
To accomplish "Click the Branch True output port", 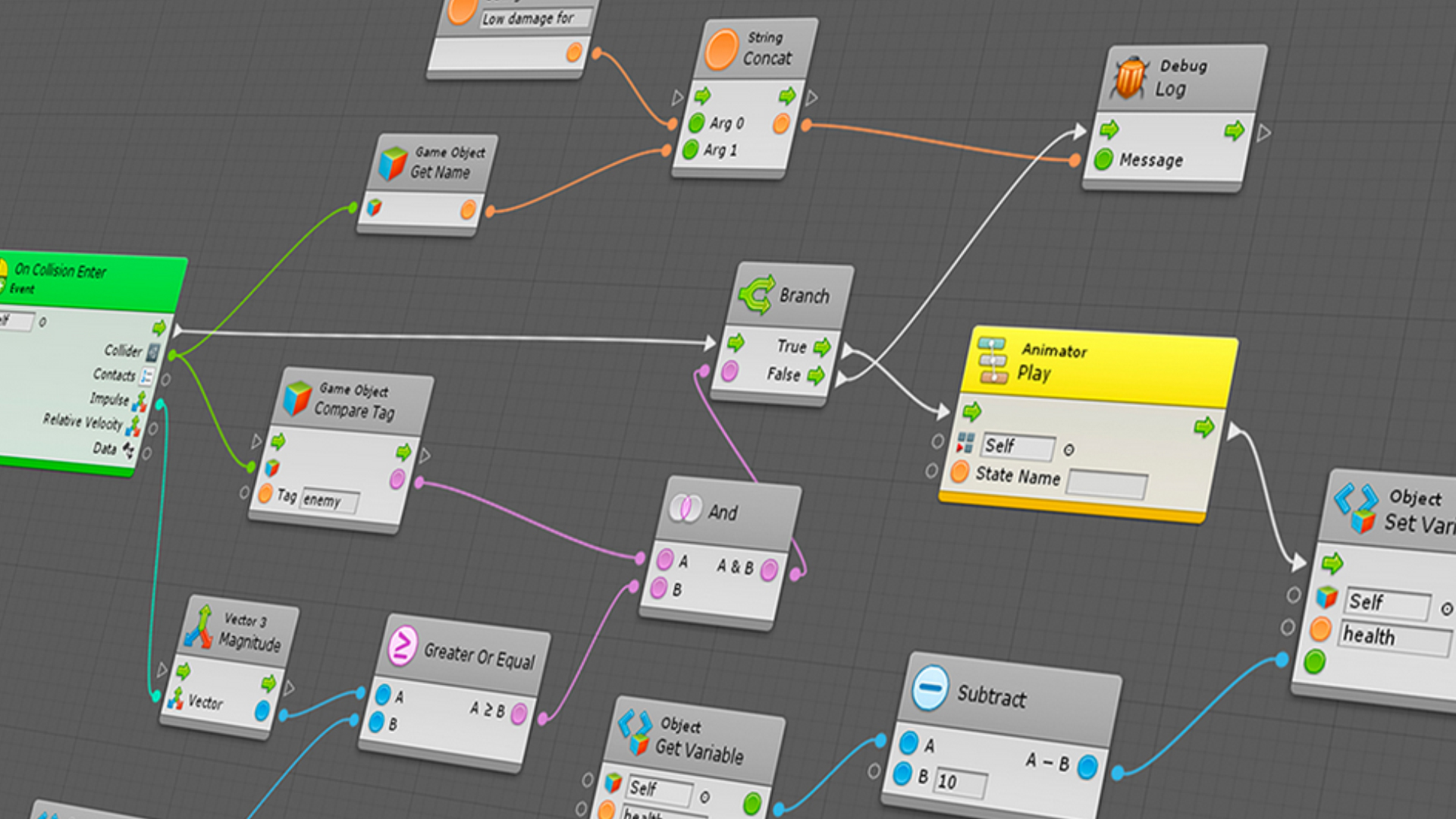I will [823, 348].
